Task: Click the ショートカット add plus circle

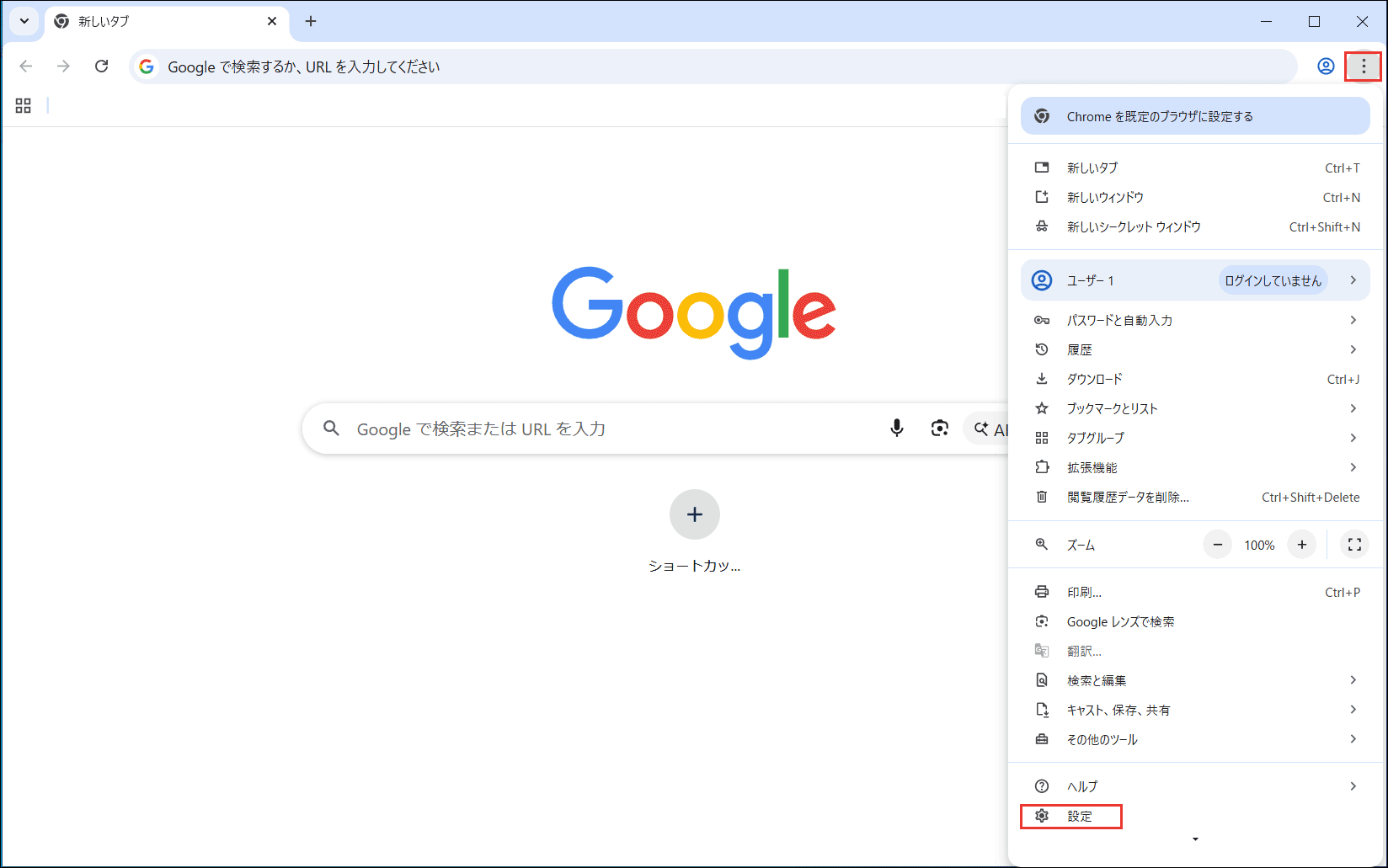Action: (694, 514)
